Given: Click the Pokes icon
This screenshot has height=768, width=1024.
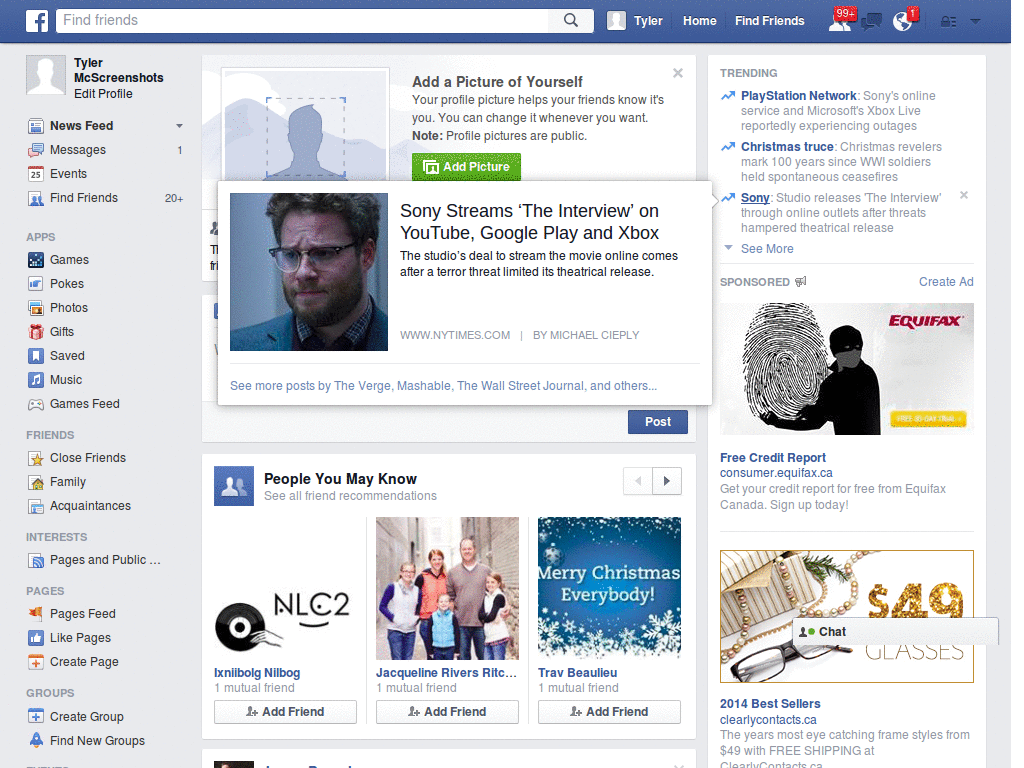Looking at the screenshot, I should [x=36, y=283].
